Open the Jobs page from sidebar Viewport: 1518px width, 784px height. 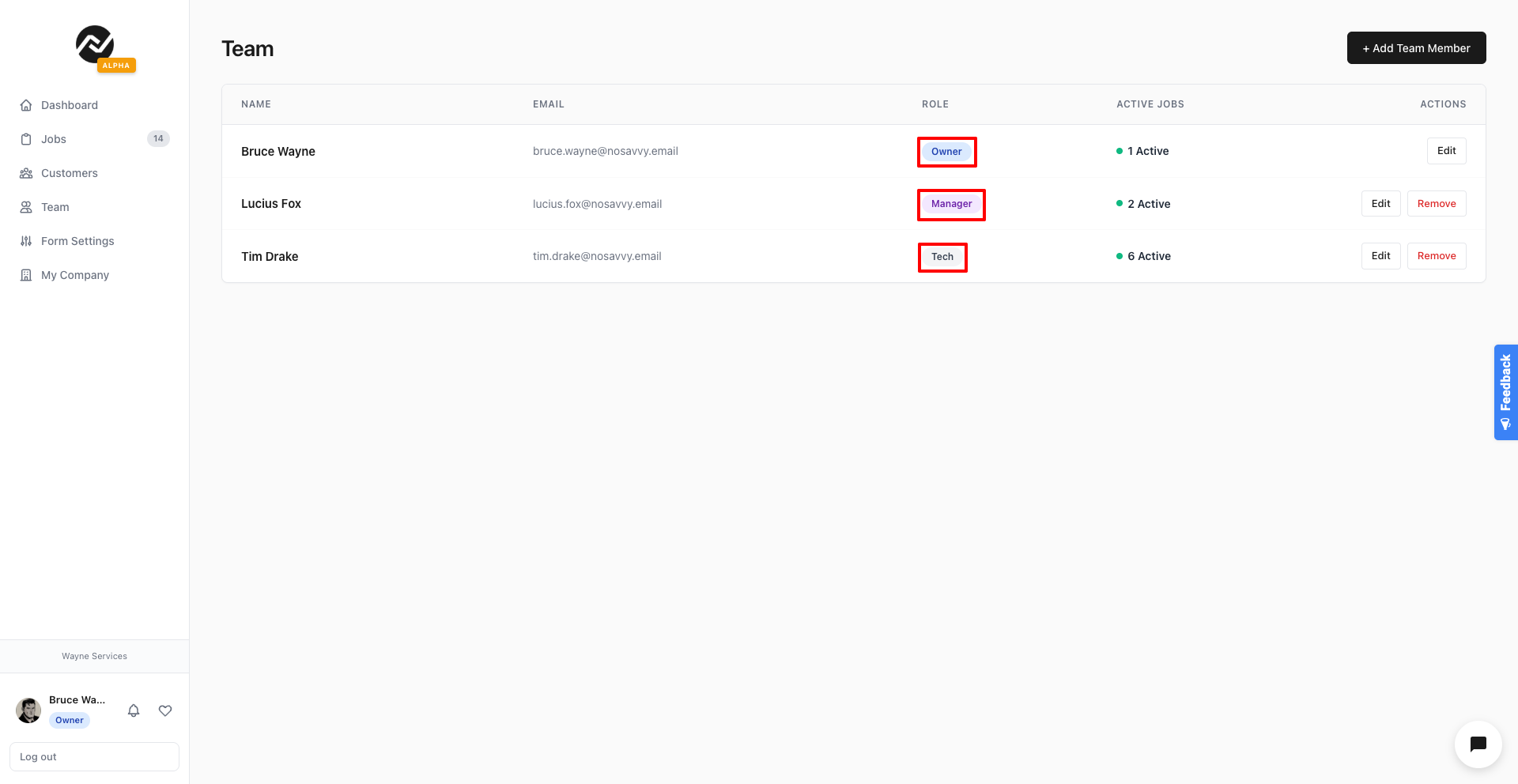pos(54,139)
